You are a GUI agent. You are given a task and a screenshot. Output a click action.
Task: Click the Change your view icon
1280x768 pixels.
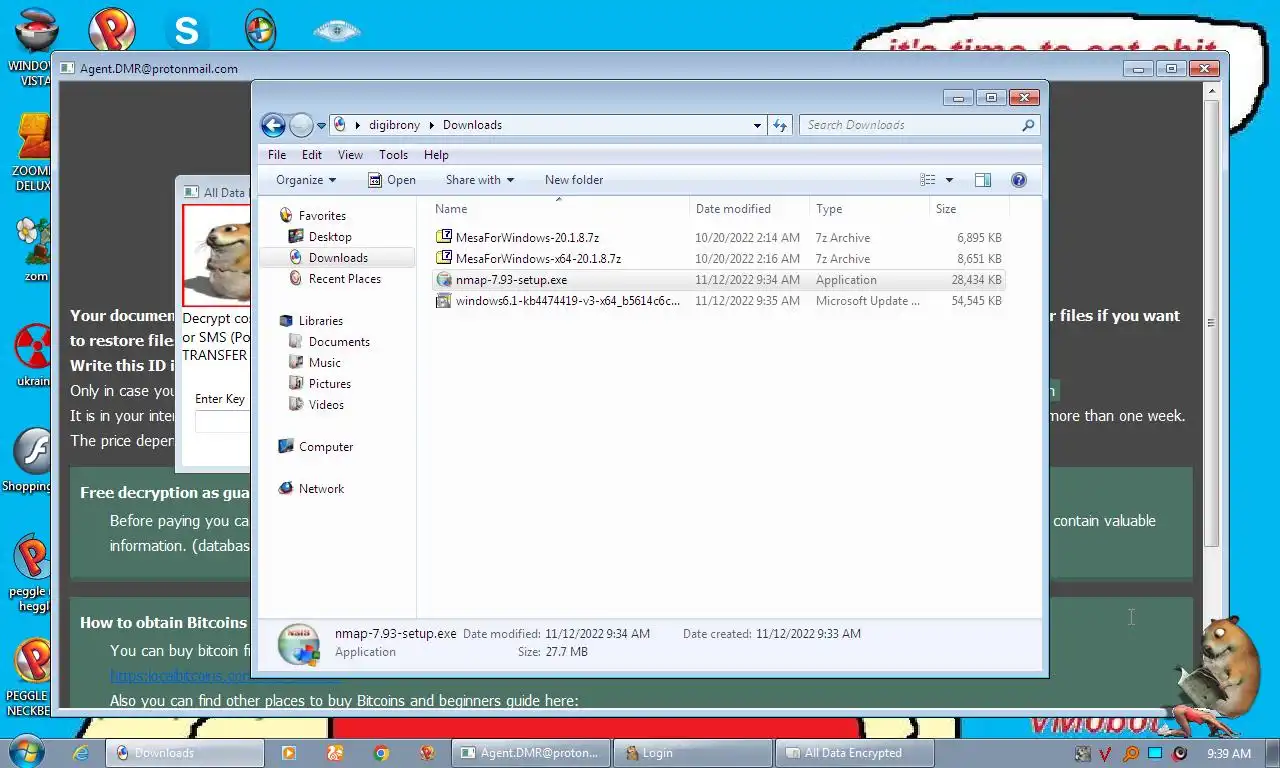click(928, 180)
